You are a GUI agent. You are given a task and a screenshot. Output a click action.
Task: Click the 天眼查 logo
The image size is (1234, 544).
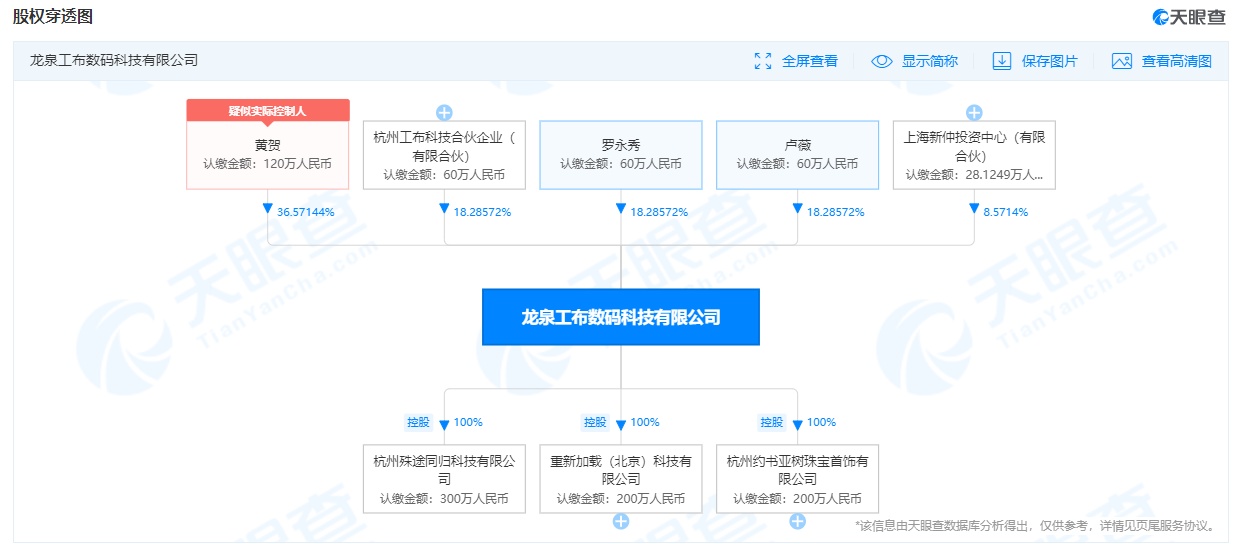[1189, 17]
